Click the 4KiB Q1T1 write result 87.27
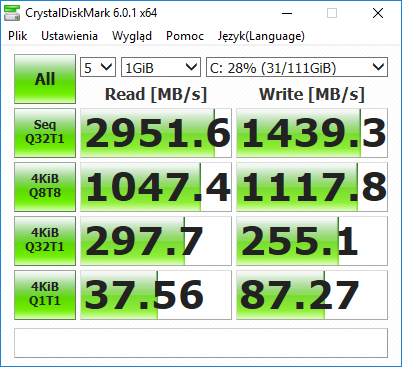 click(x=312, y=295)
